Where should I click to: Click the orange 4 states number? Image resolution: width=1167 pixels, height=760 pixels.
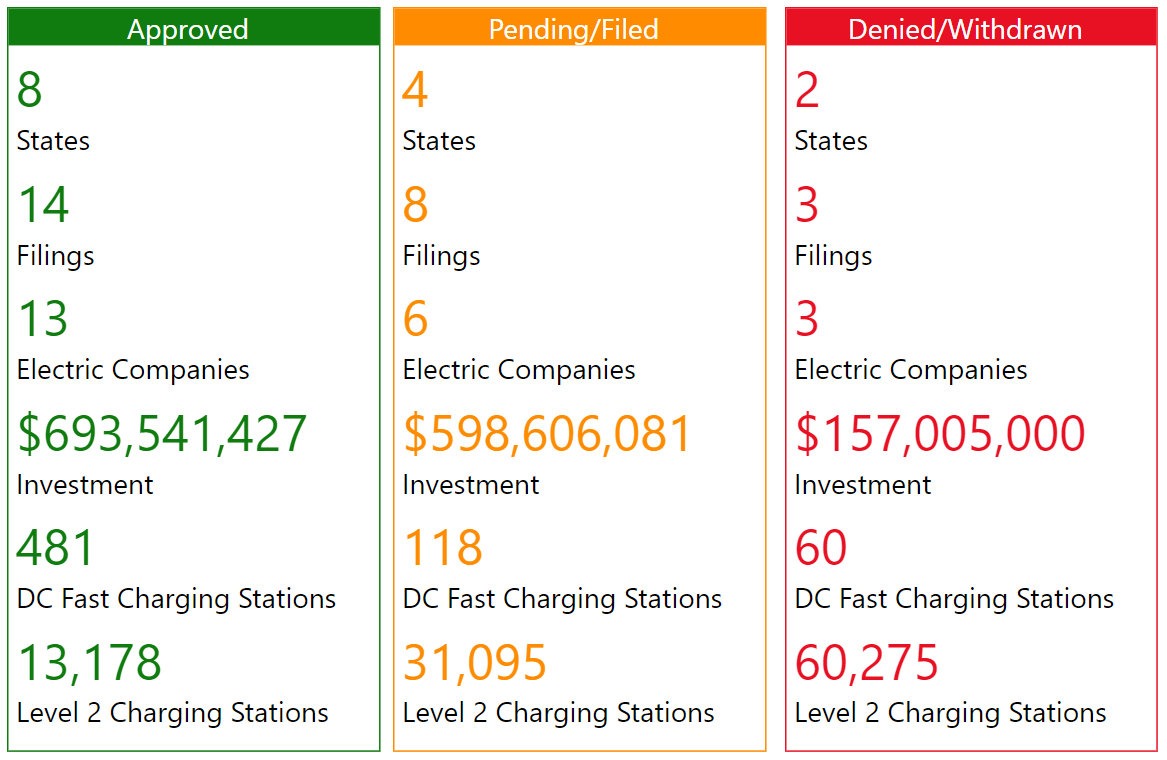pyautogui.click(x=415, y=91)
